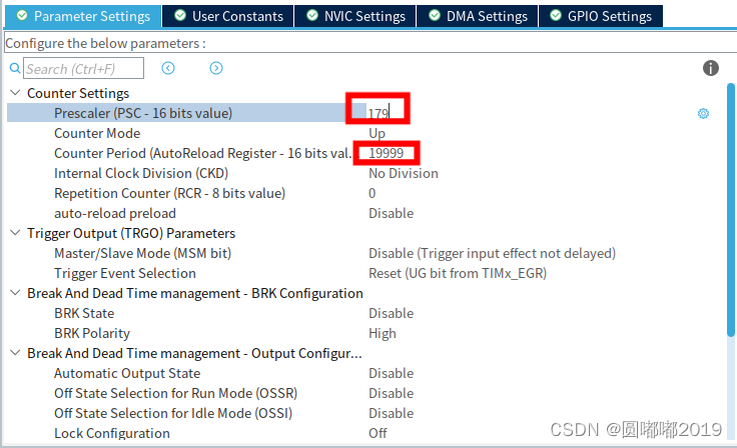Screen dimensions: 737x448
Task: Open OSSR Run Mode Disable value
Action: [391, 393]
